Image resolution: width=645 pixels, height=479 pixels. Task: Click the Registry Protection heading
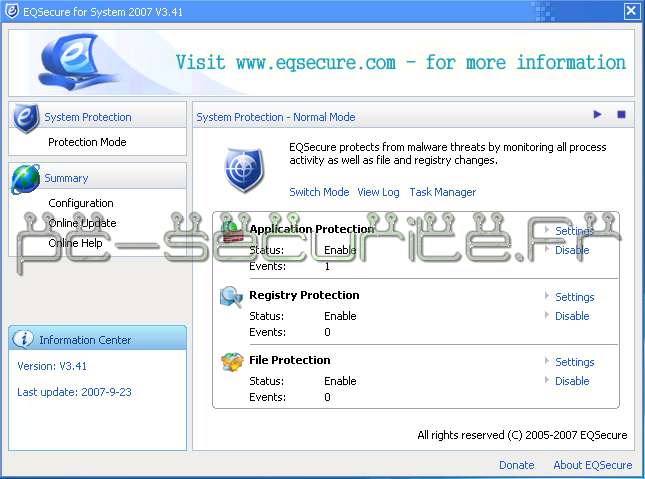(x=304, y=295)
